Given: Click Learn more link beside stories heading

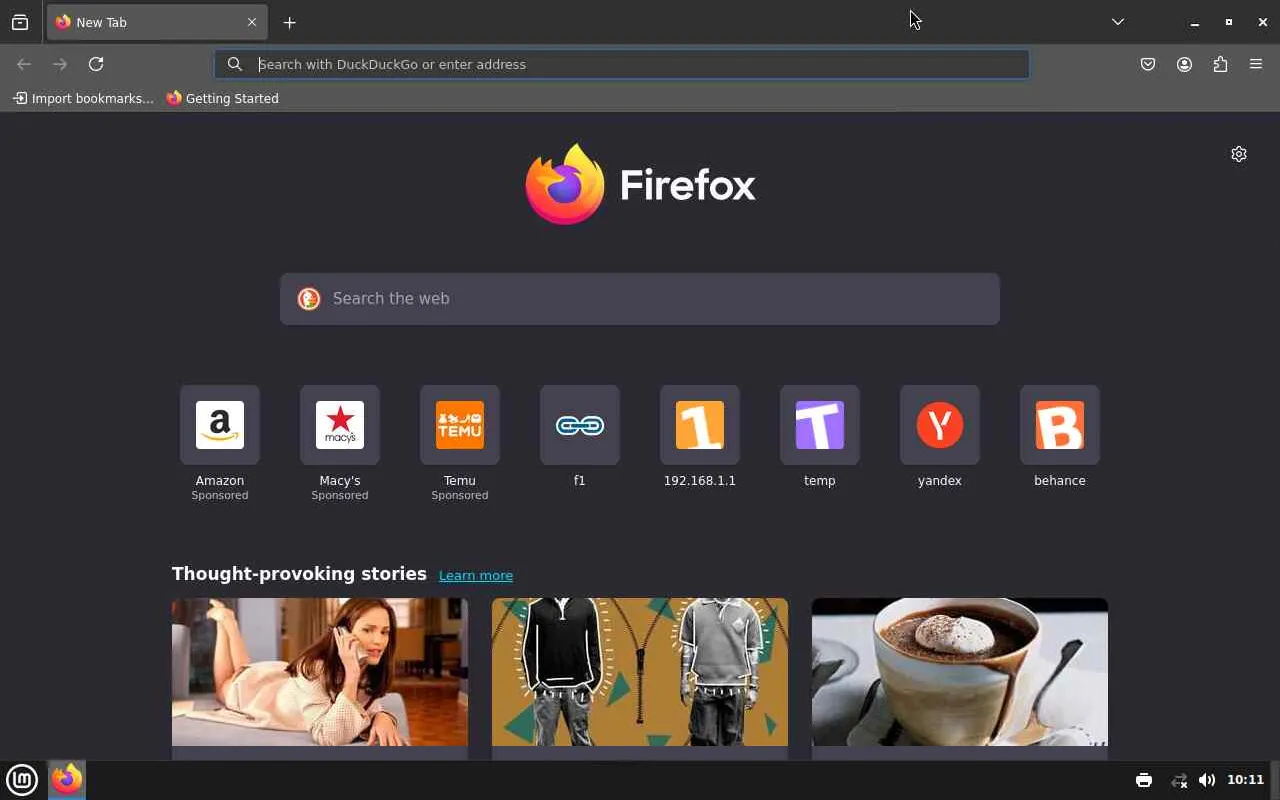Looking at the screenshot, I should tap(476, 575).
